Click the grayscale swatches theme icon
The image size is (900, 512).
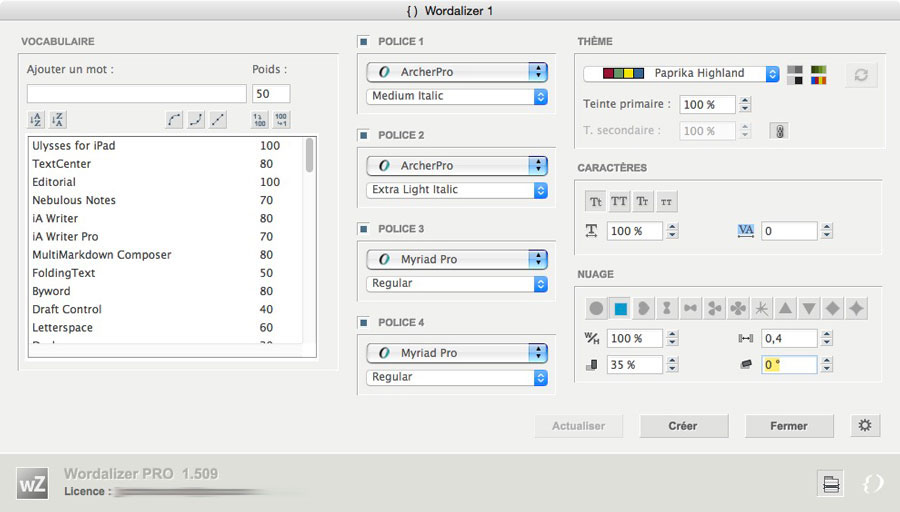(795, 75)
